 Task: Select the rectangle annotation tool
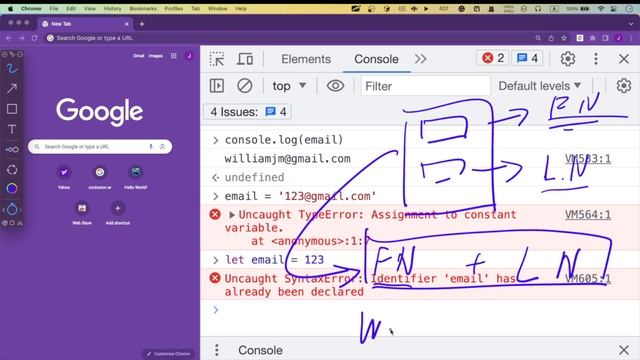coord(11,109)
